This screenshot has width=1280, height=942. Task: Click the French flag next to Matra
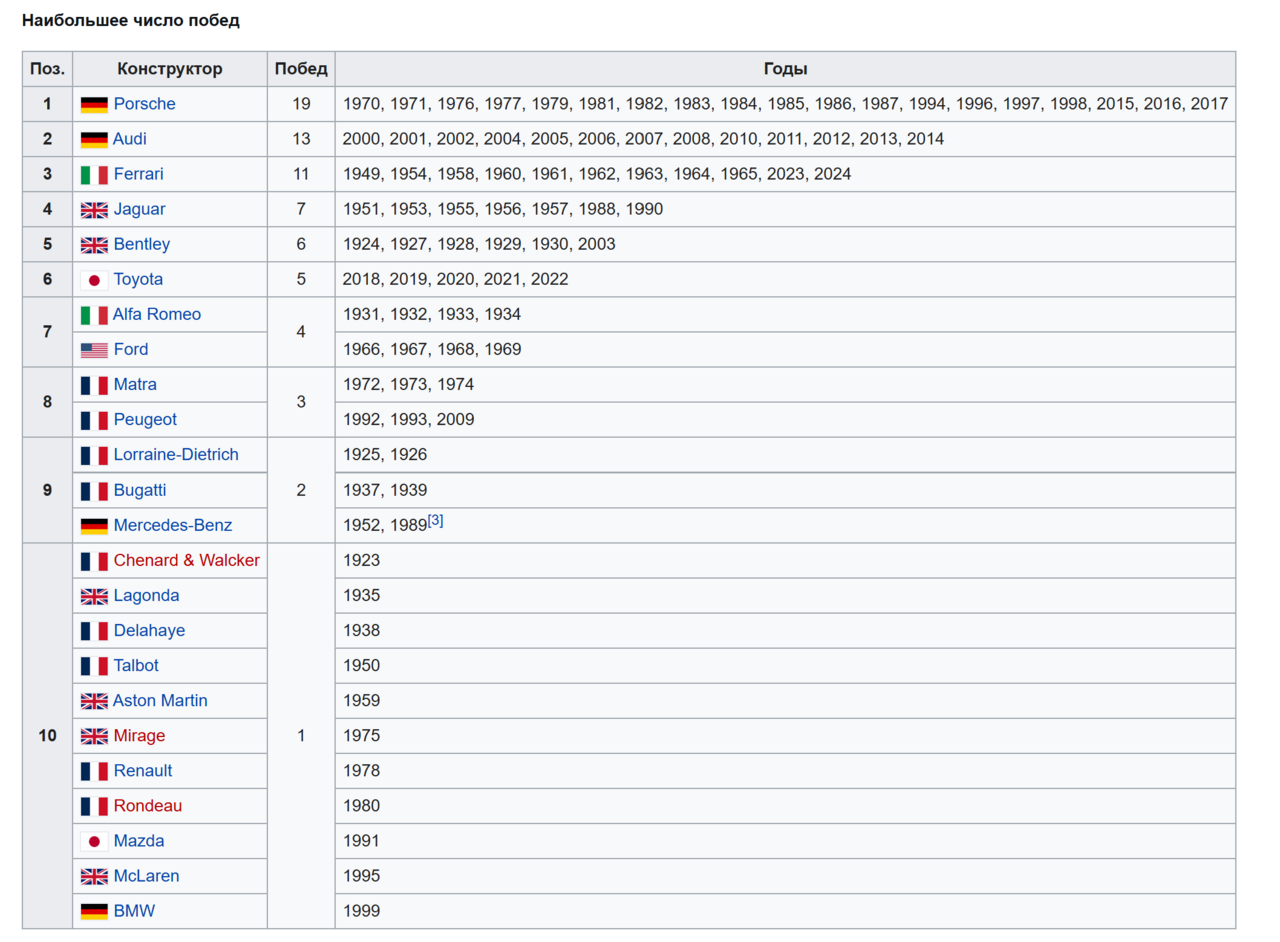[94, 385]
